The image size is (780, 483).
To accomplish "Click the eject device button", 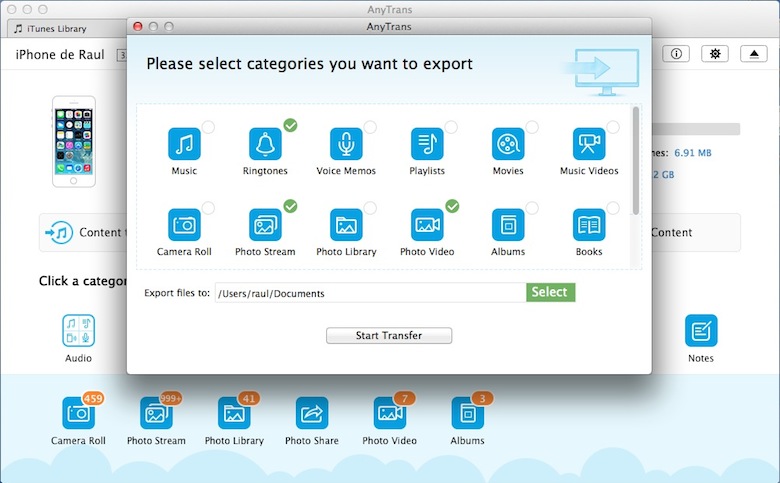I will 754,54.
